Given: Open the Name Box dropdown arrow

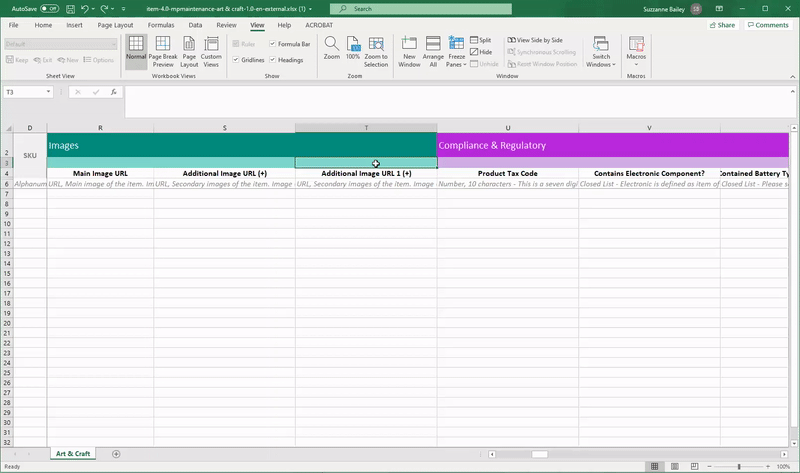Looking at the screenshot, I should (48, 92).
